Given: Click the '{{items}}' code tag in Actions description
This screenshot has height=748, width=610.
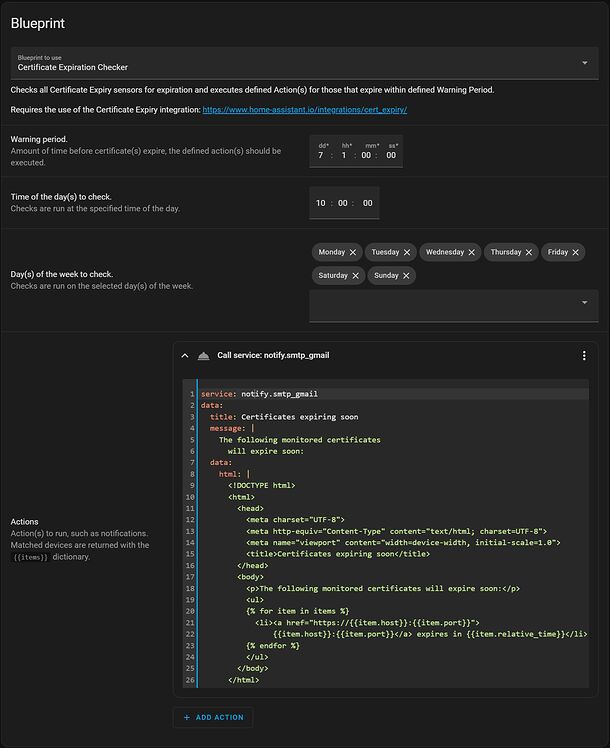Looking at the screenshot, I should [x=31, y=557].
